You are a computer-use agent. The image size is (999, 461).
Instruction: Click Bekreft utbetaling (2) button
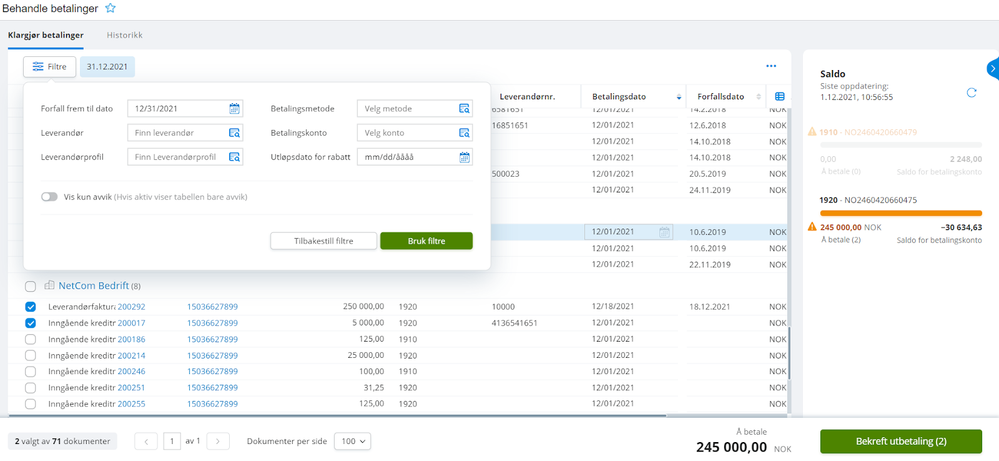point(901,441)
